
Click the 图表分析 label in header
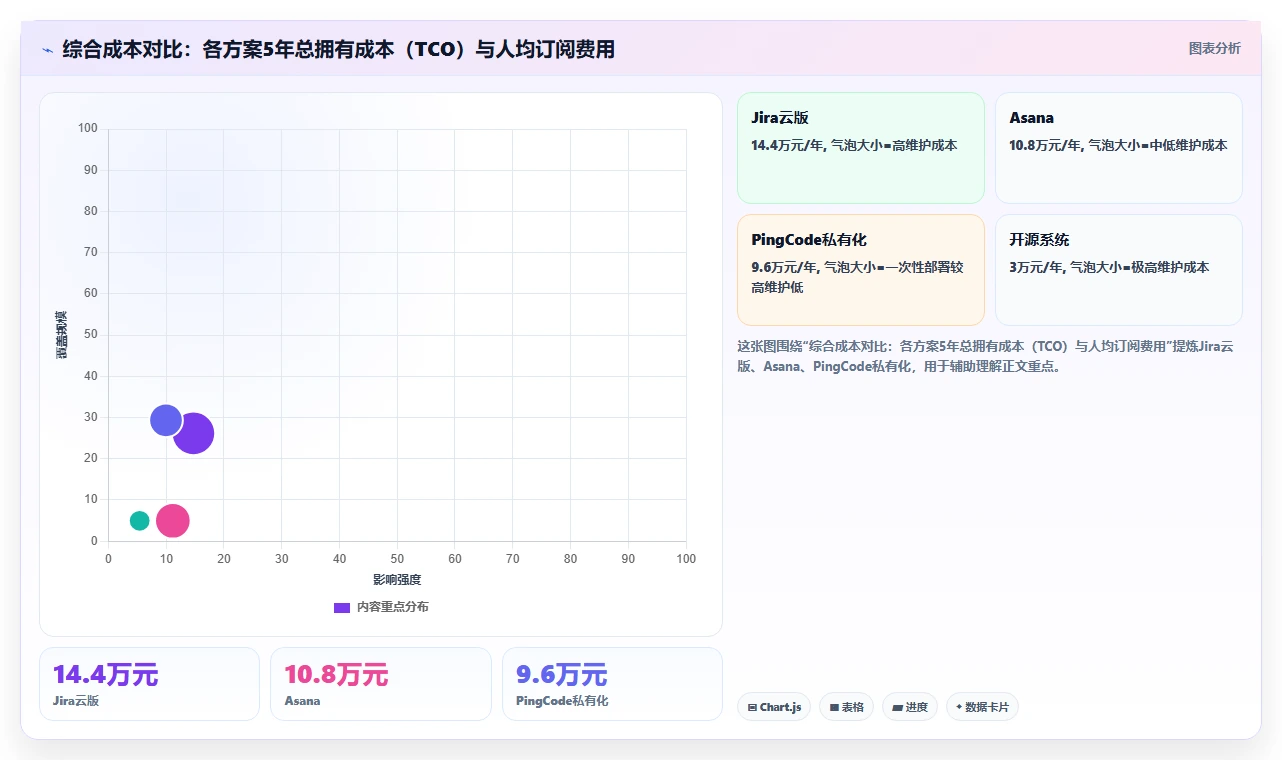click(x=1214, y=48)
